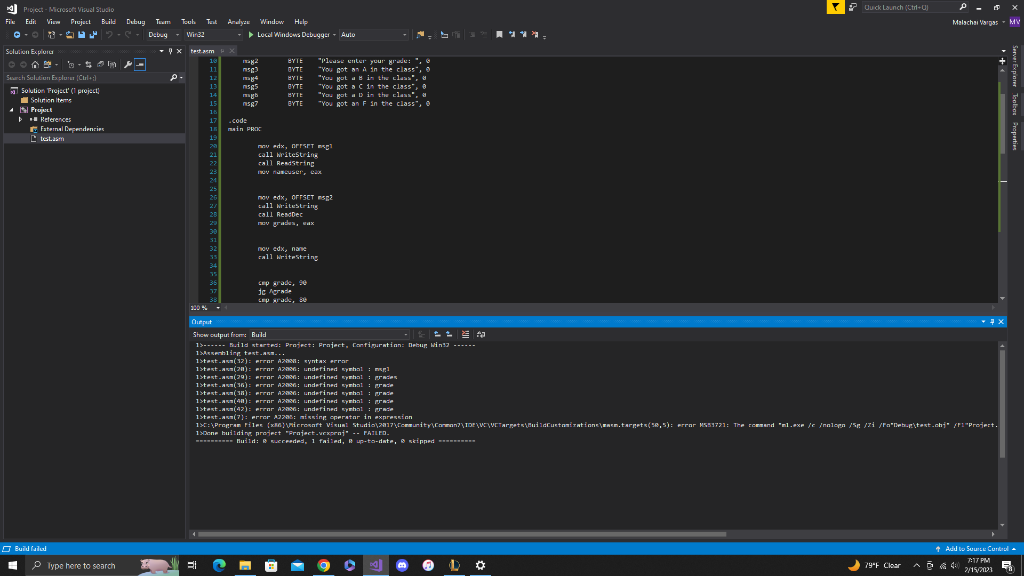Open the New Project icon
This screenshot has height=576, width=1024.
51,34
